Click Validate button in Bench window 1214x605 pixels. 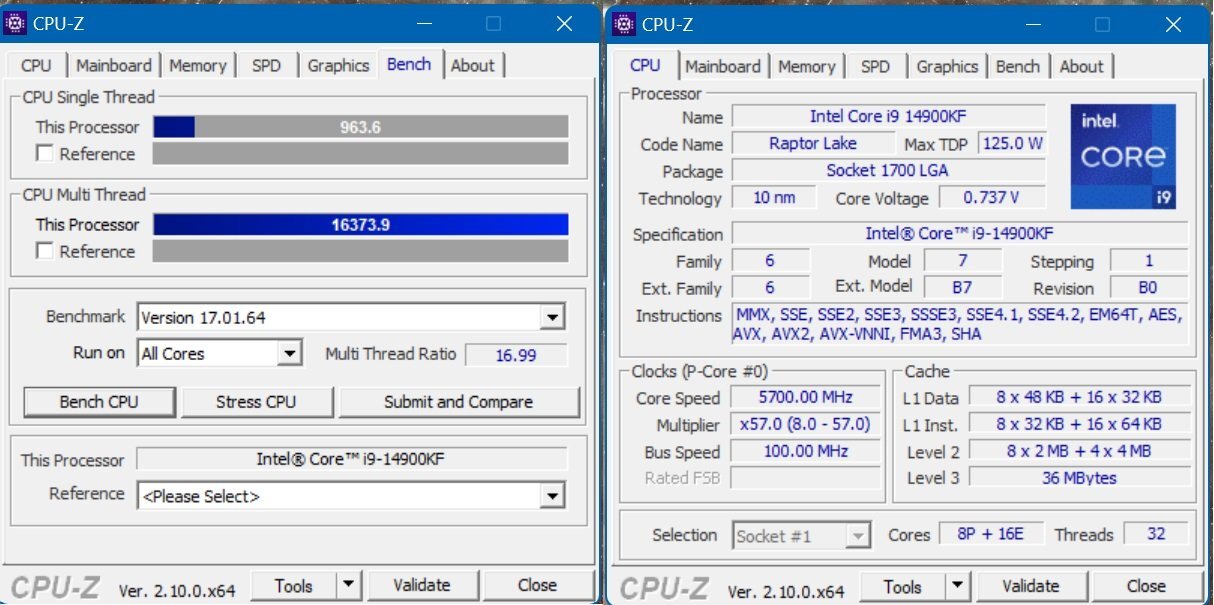tap(422, 585)
